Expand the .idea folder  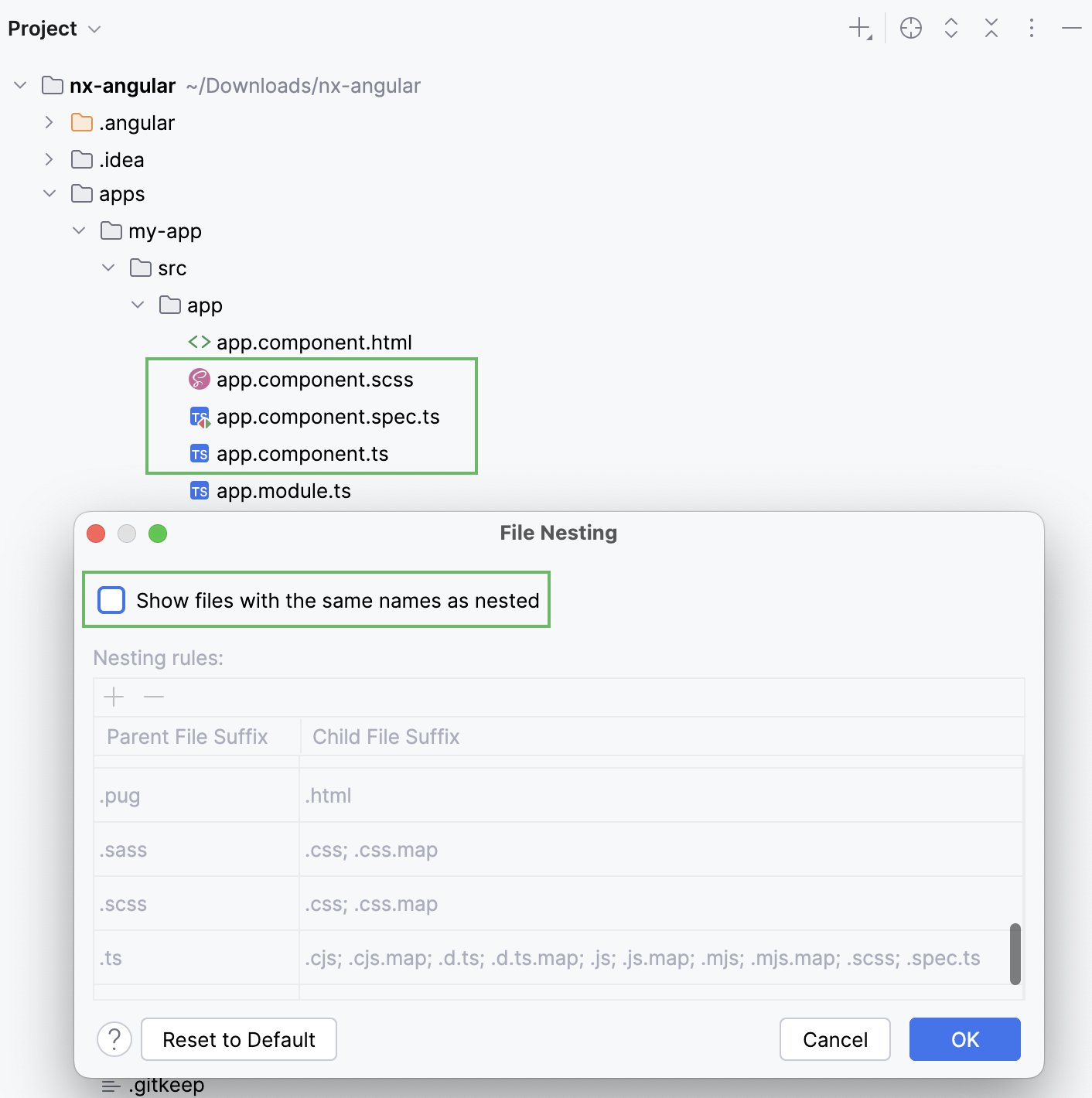coord(49,160)
